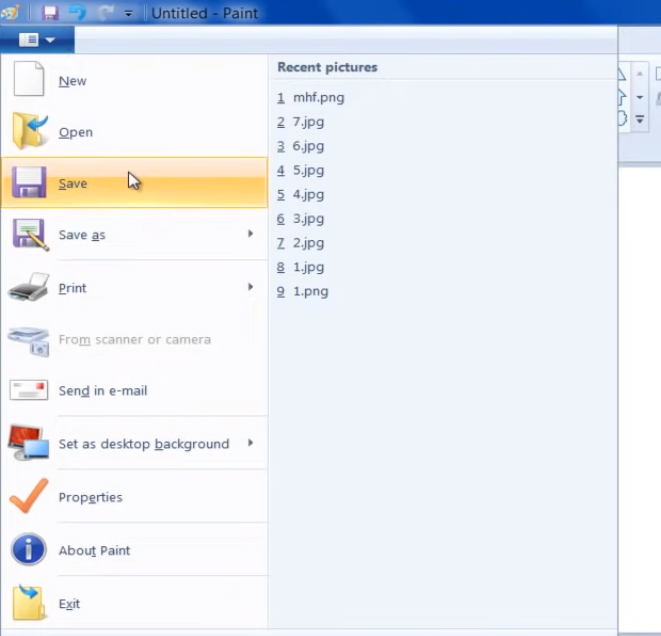Click the Print printer icon
The width and height of the screenshot is (661, 636).
(28, 288)
